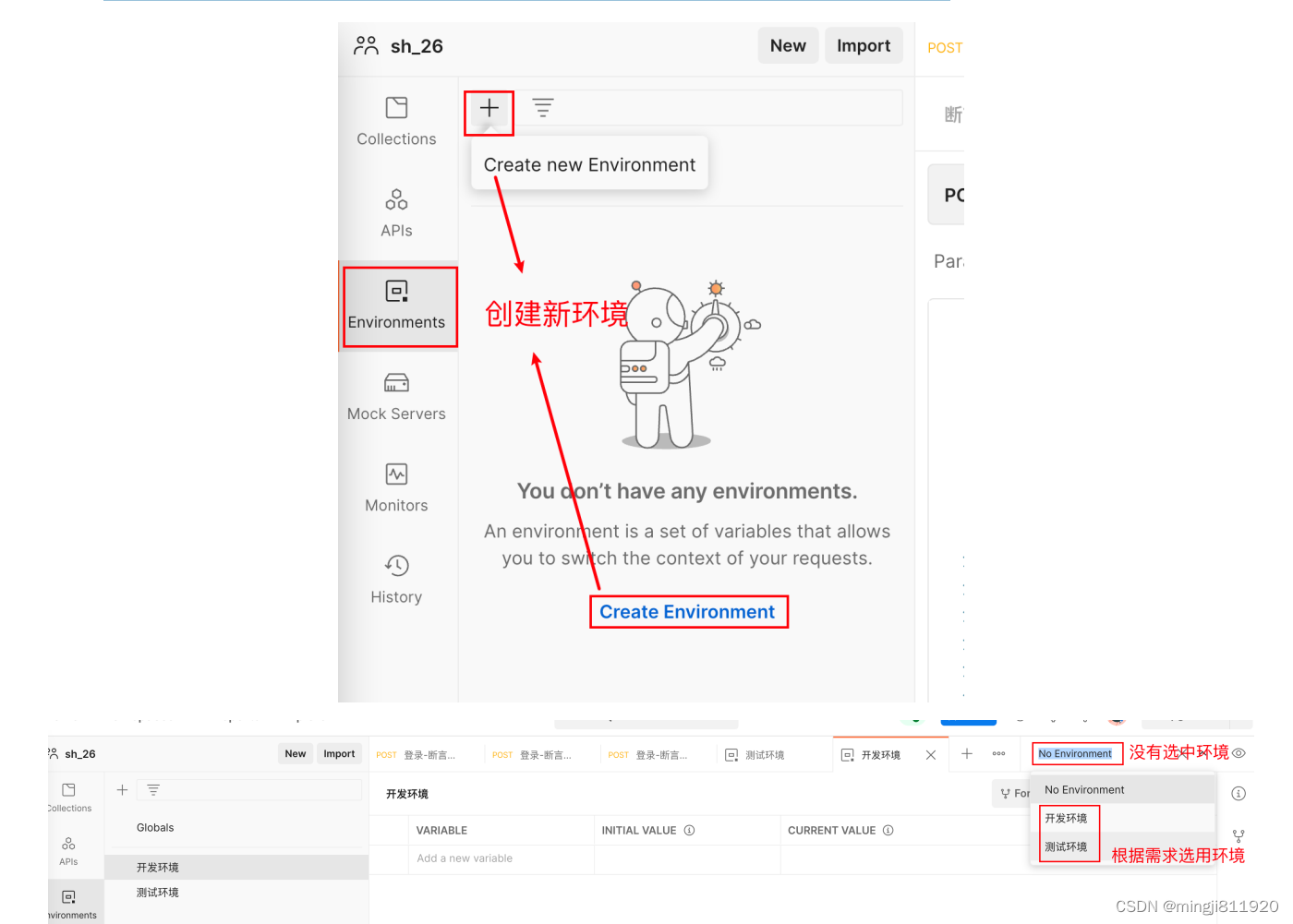This screenshot has width=1293, height=924.
Task: Open Monitors in the sidebar
Action: [396, 488]
